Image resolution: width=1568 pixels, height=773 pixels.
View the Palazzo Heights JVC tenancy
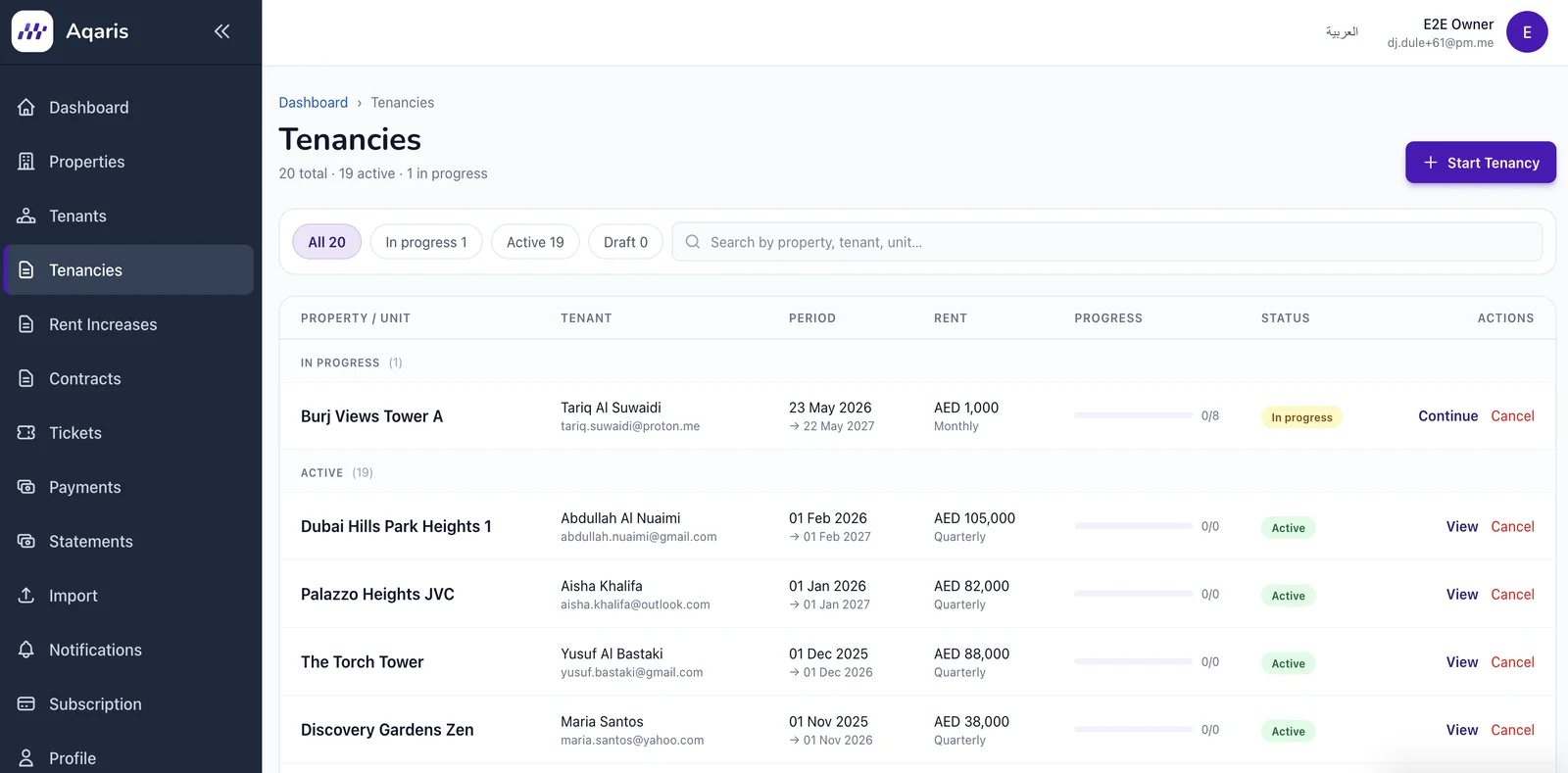[1462, 595]
